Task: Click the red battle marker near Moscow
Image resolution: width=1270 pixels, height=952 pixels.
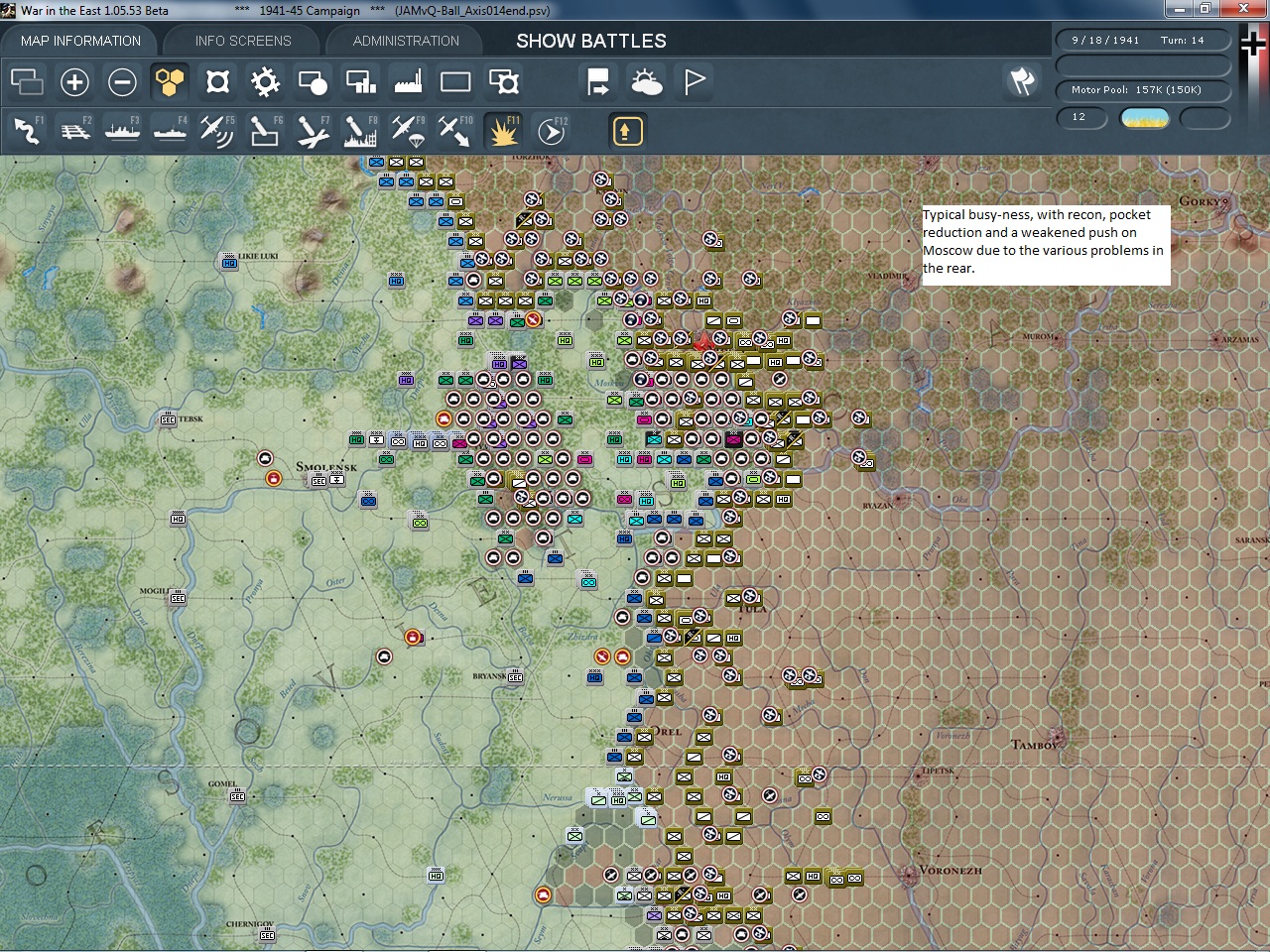Action: [x=703, y=345]
